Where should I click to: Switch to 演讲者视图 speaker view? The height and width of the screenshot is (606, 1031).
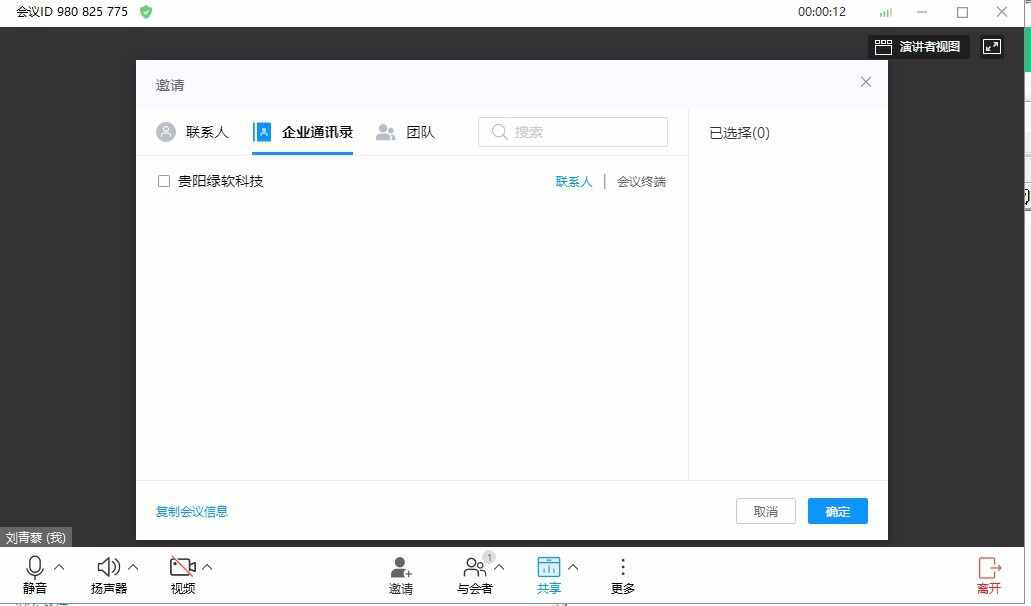pyautogui.click(x=918, y=46)
